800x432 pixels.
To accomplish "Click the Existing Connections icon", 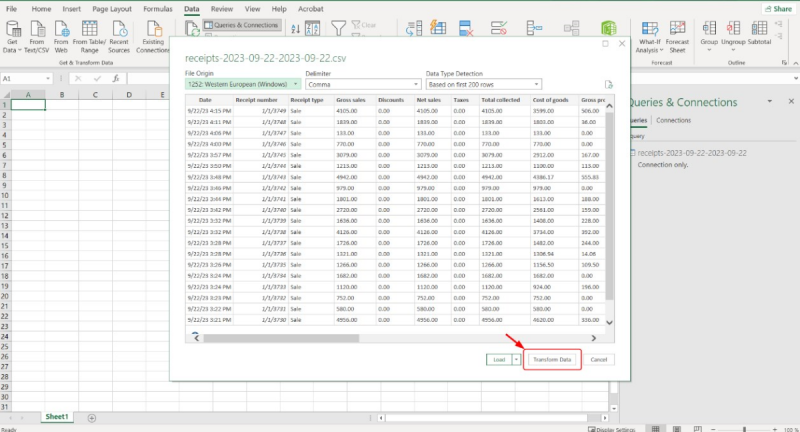I will tap(153, 30).
